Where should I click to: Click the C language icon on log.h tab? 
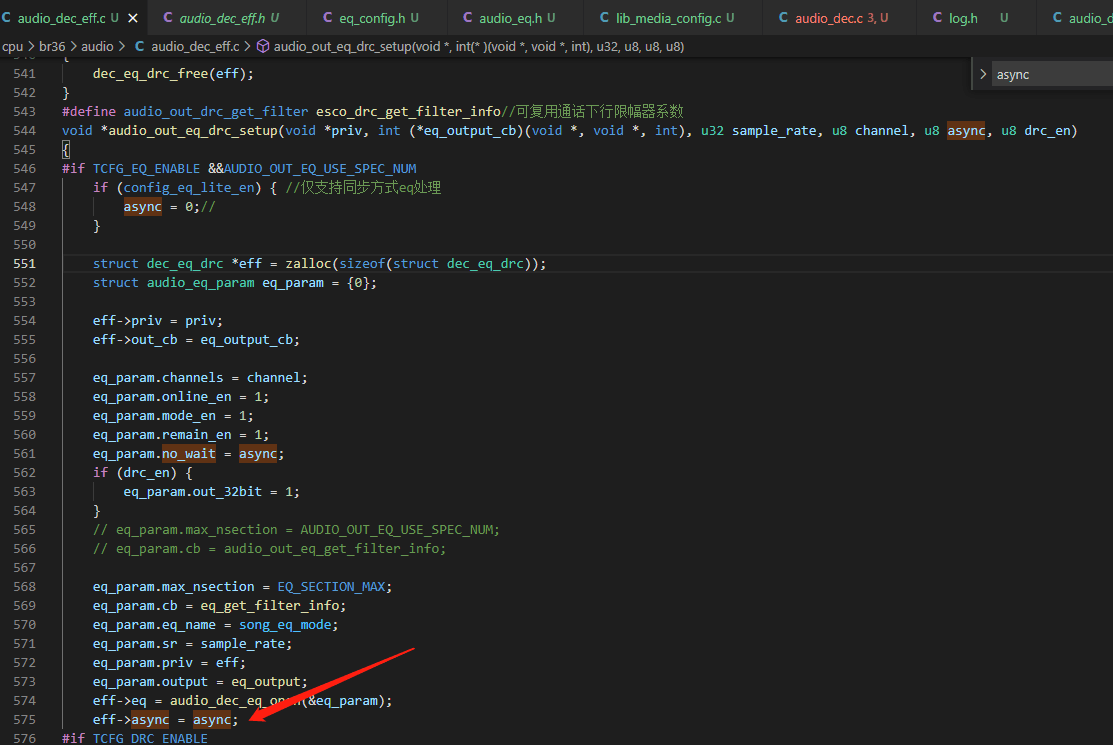coord(938,17)
